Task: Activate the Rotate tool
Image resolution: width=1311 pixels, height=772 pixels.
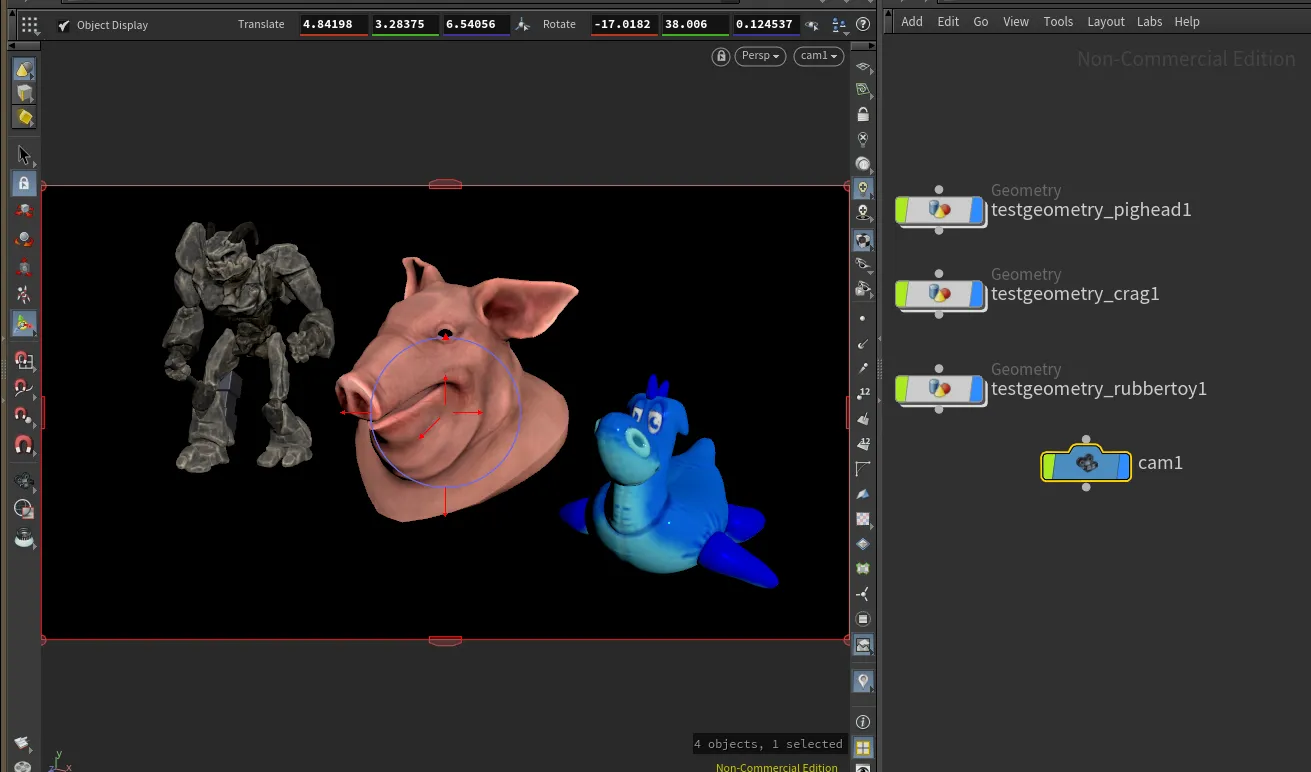Action: click(x=24, y=239)
